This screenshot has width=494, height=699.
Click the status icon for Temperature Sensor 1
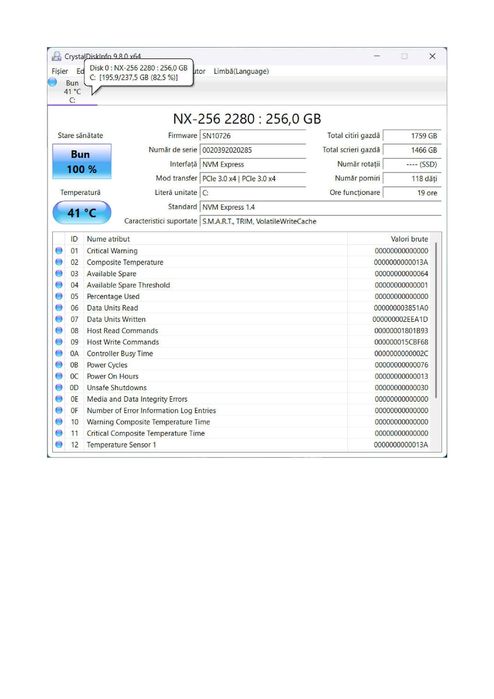tap(59, 444)
